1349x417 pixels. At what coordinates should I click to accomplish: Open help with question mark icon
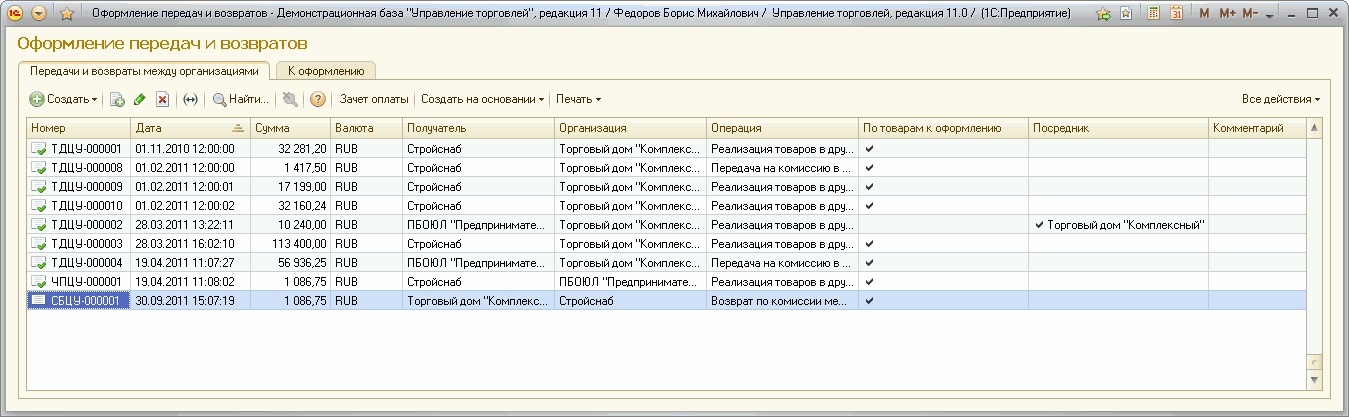[x=318, y=99]
